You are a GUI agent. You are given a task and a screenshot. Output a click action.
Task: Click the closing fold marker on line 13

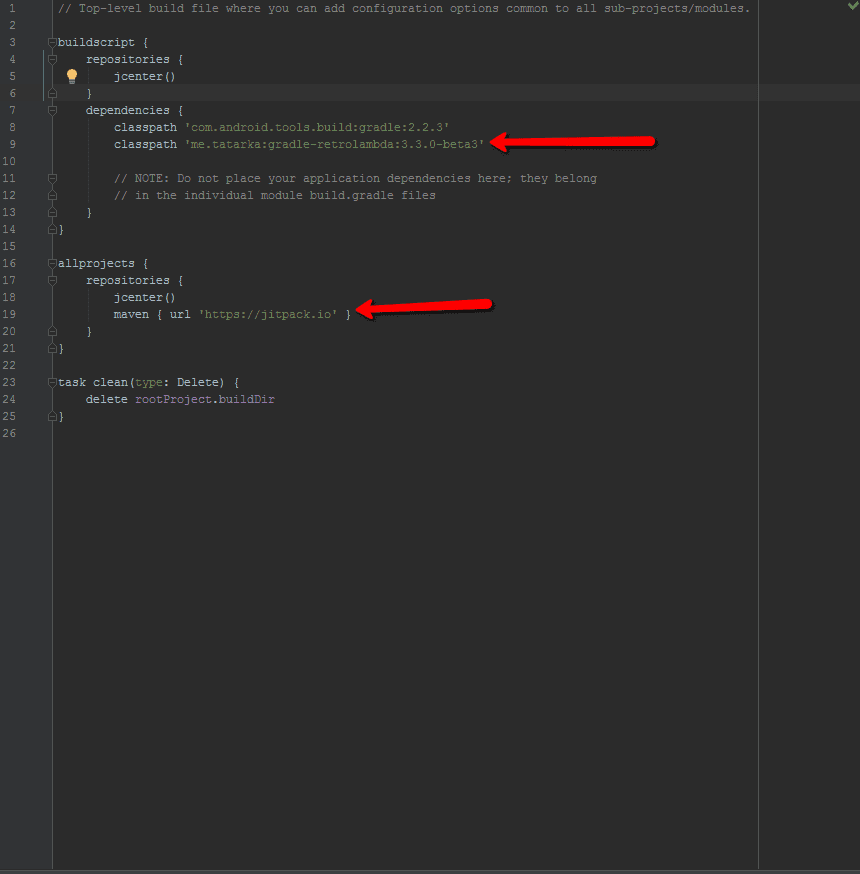[53, 212]
